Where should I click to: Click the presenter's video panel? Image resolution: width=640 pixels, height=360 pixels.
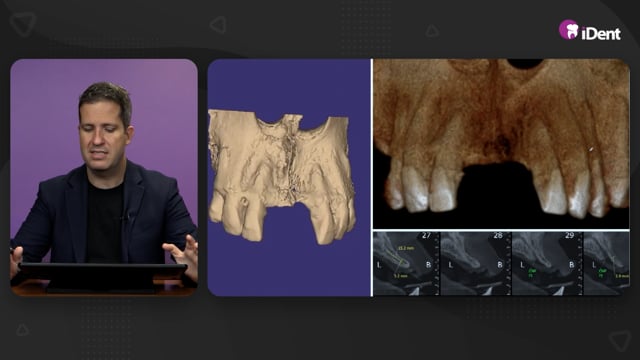[x=104, y=178]
